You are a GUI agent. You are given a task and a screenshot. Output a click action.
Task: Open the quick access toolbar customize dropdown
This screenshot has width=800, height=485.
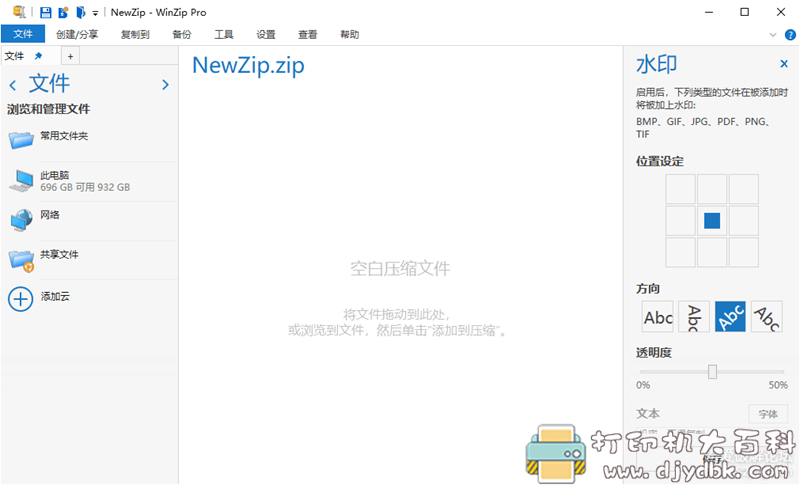[x=95, y=13]
